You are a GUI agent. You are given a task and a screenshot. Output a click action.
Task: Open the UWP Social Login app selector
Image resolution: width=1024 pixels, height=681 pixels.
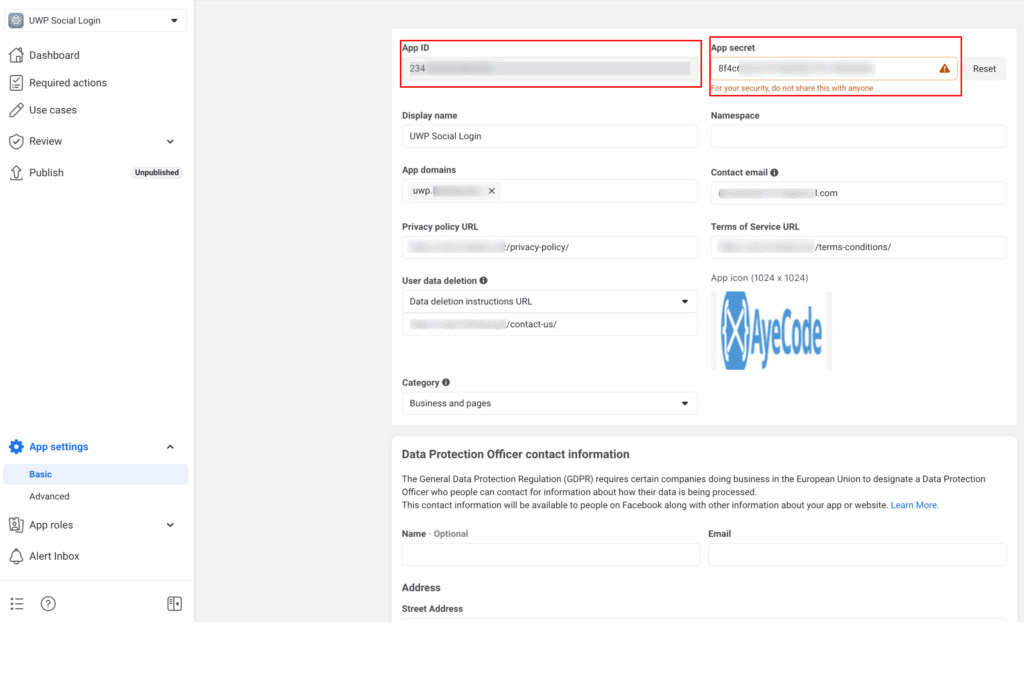click(95, 20)
